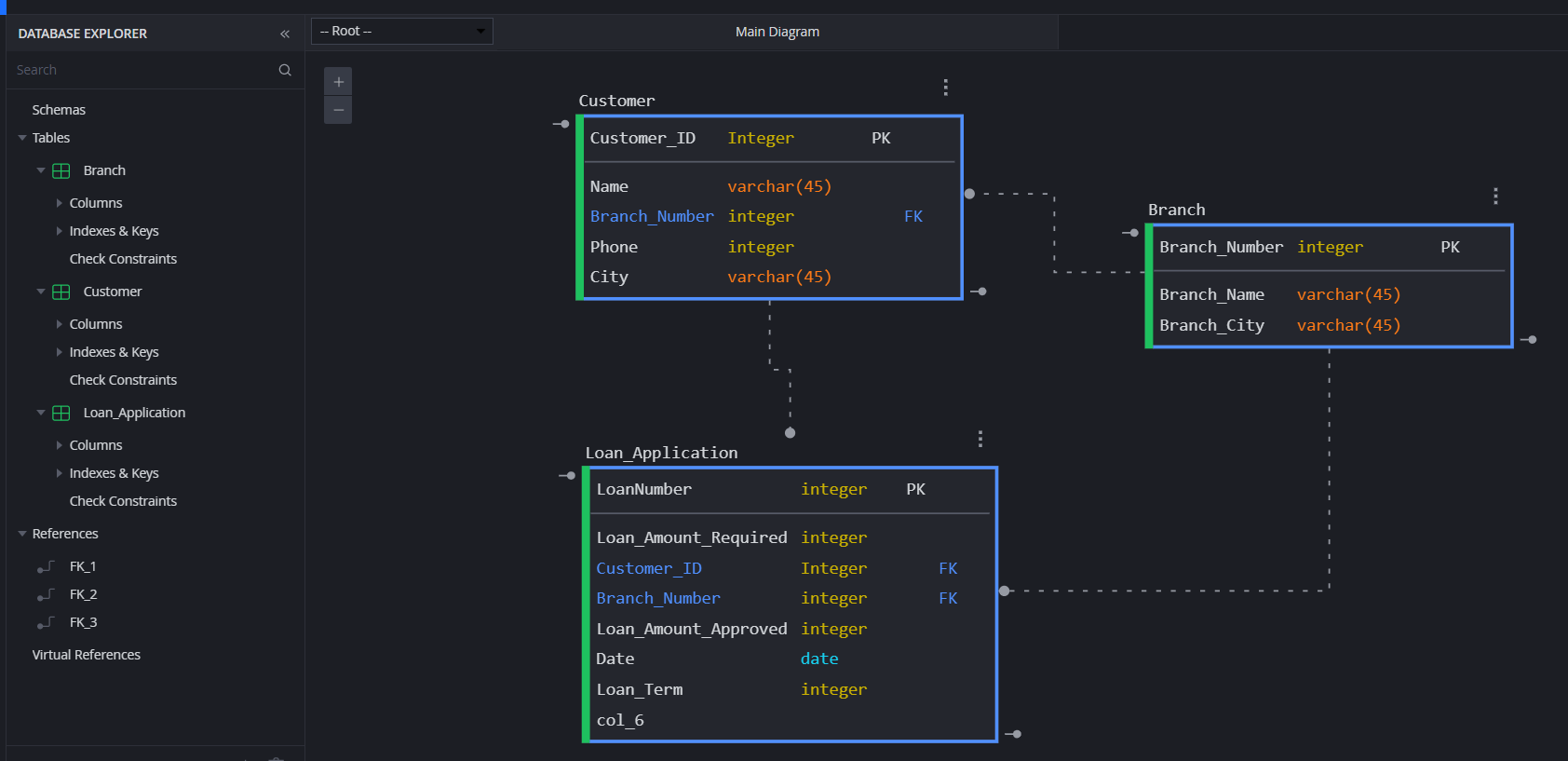Viewport: 1568px width, 761px height.
Task: Click the connector handle left of Branch table
Action: (x=1130, y=233)
